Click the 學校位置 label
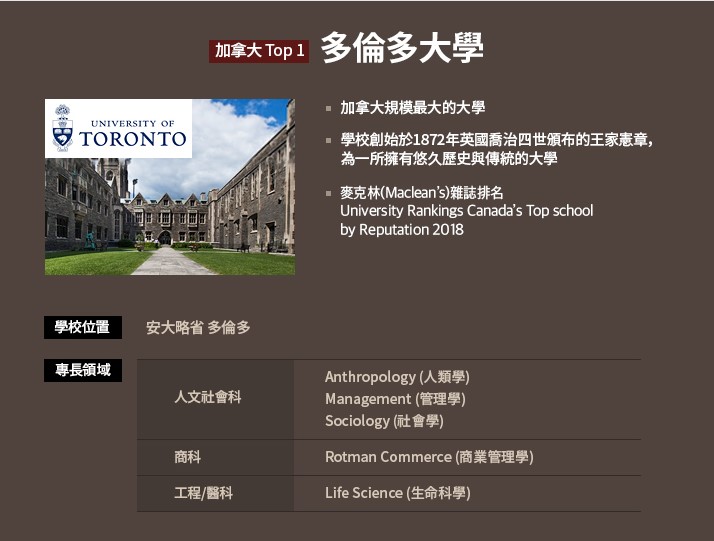 click(x=83, y=327)
